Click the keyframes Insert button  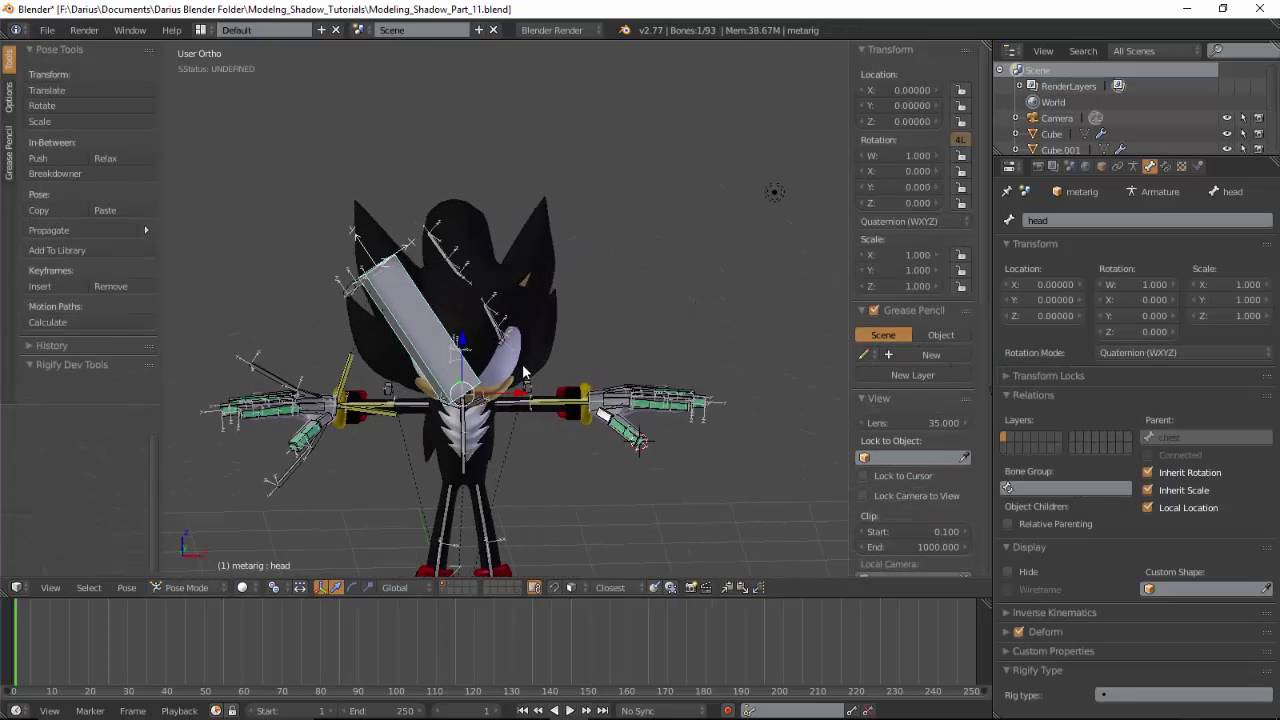56,286
